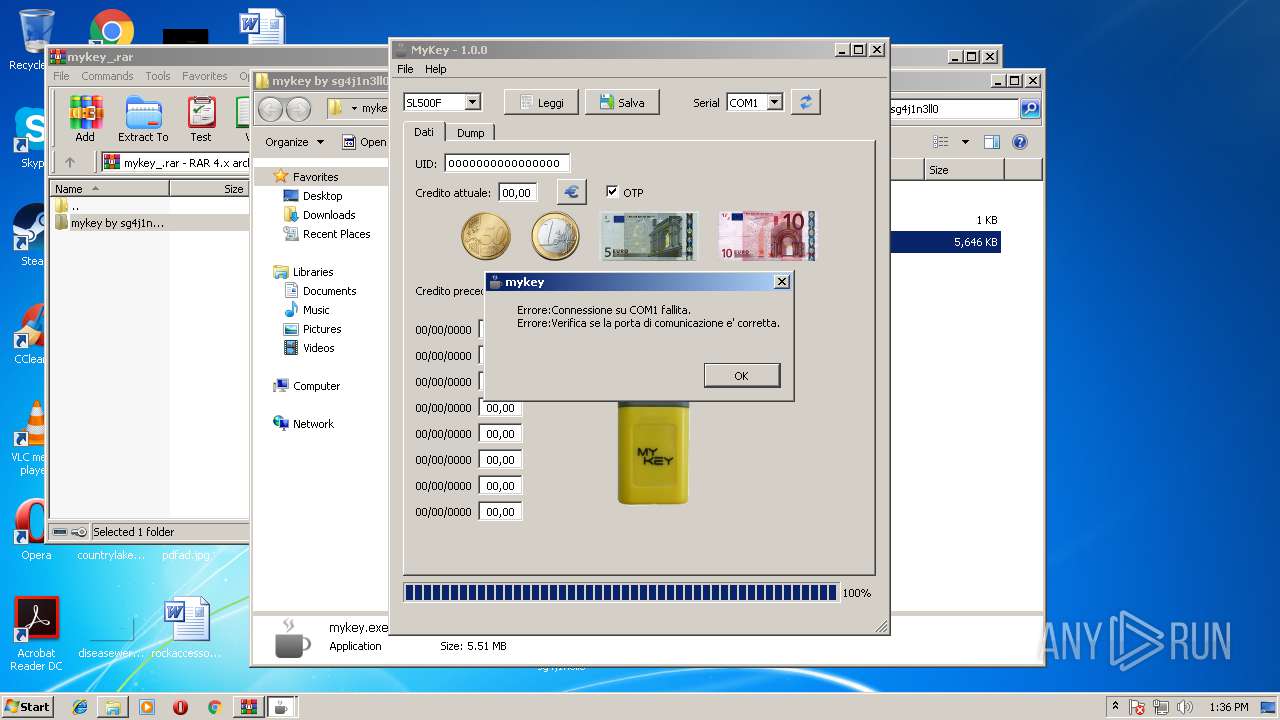Click the Start button
Screen dimensions: 1280x720
pyautogui.click(x=27, y=706)
